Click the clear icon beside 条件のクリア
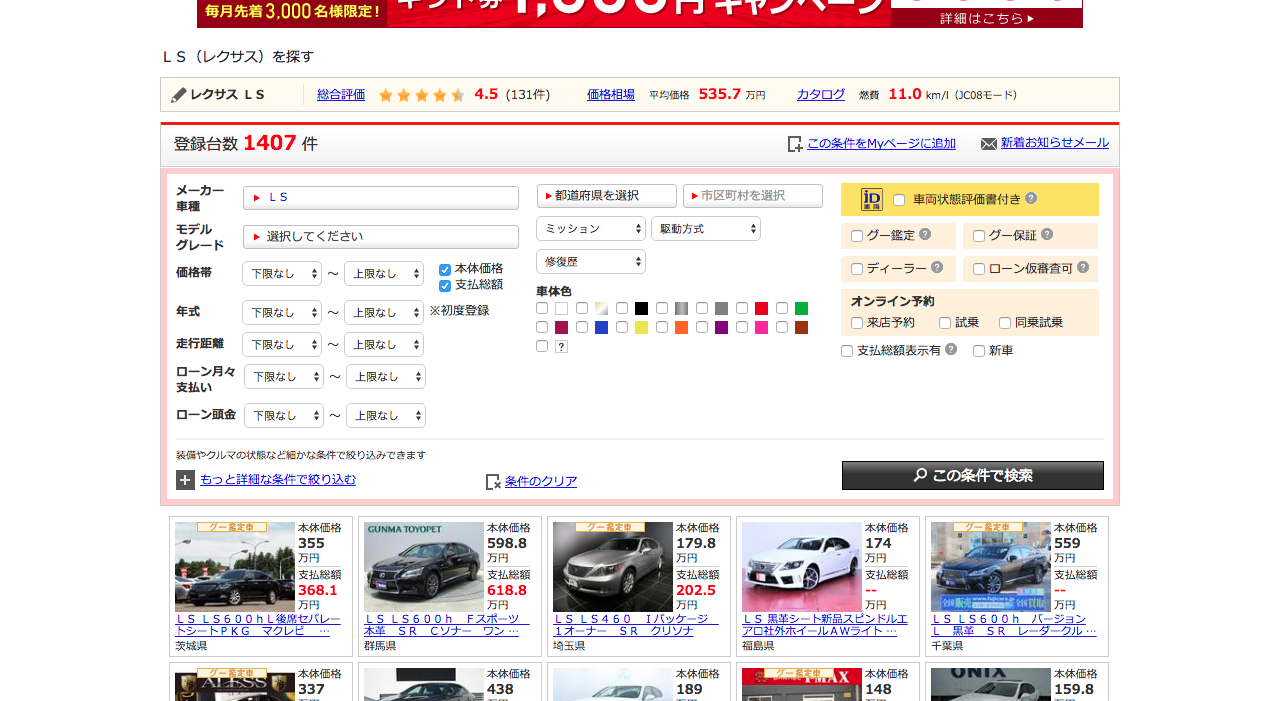Viewport: 1262px width, 701px height. pos(491,481)
